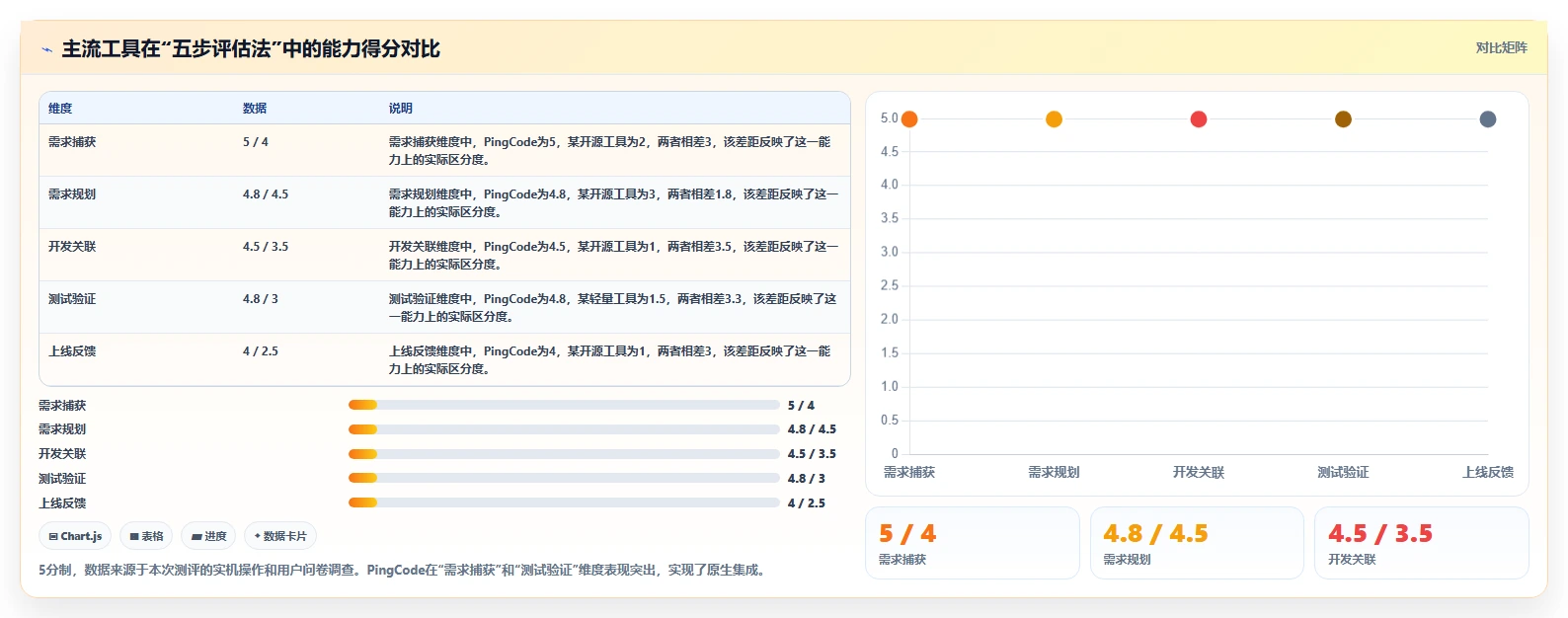Viewport: 1568px width, 618px height.
Task: Click the 开发关联 x-axis label in the chart
Action: click(1199, 473)
